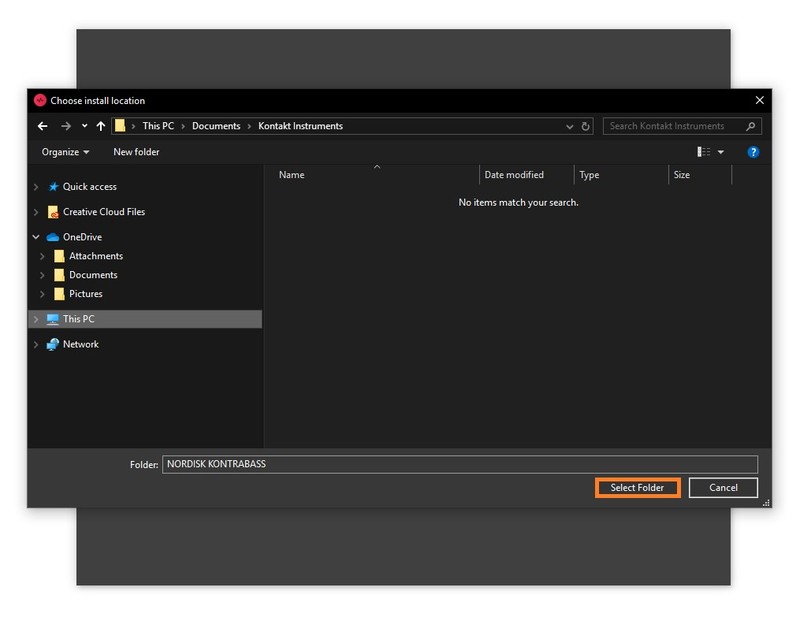
Task: Select Creative Cloud Files in sidebar
Action: point(103,212)
